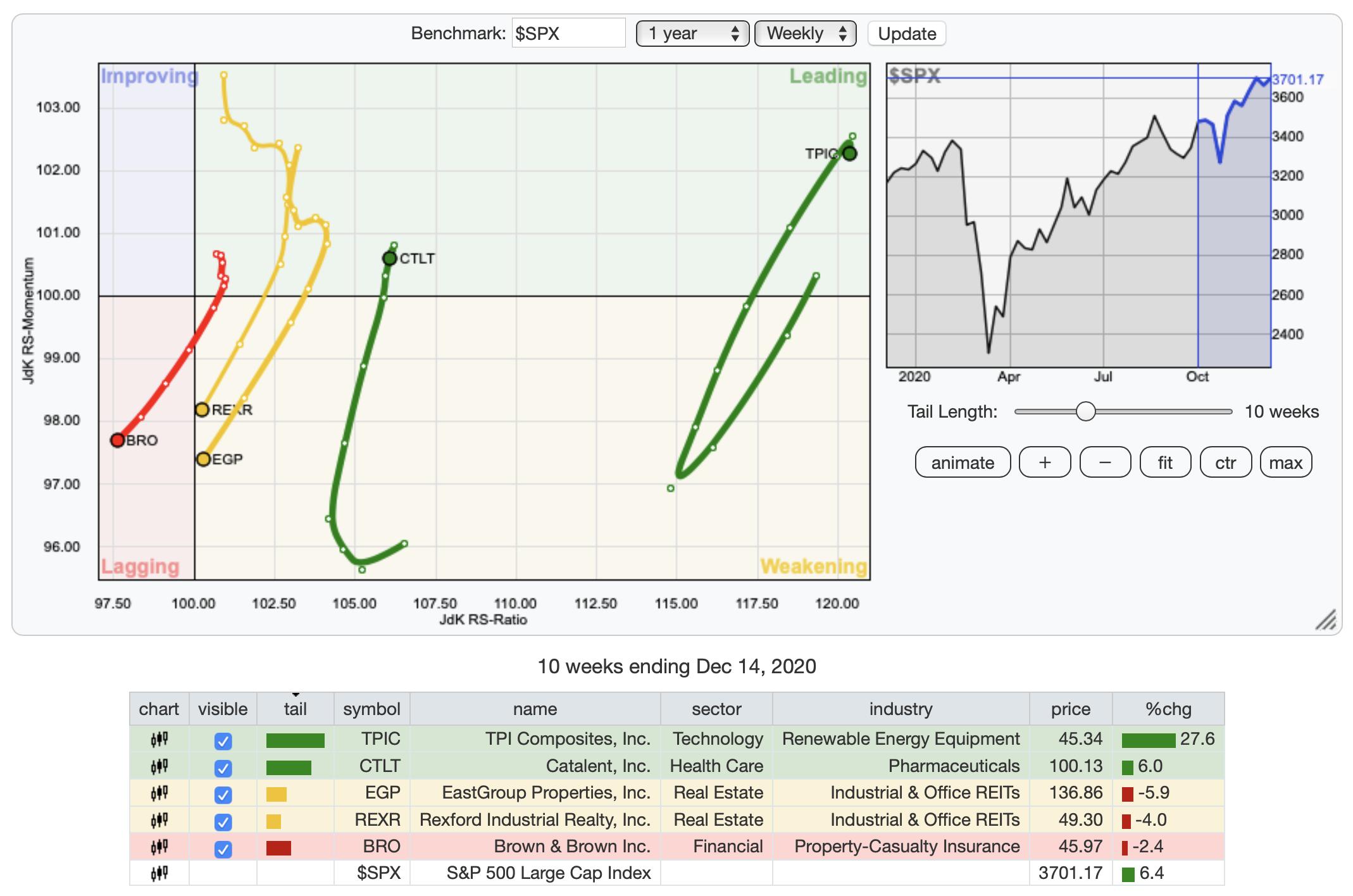Click the EGP endpoint marker on graph
The height and width of the screenshot is (896, 1353).
(203, 459)
